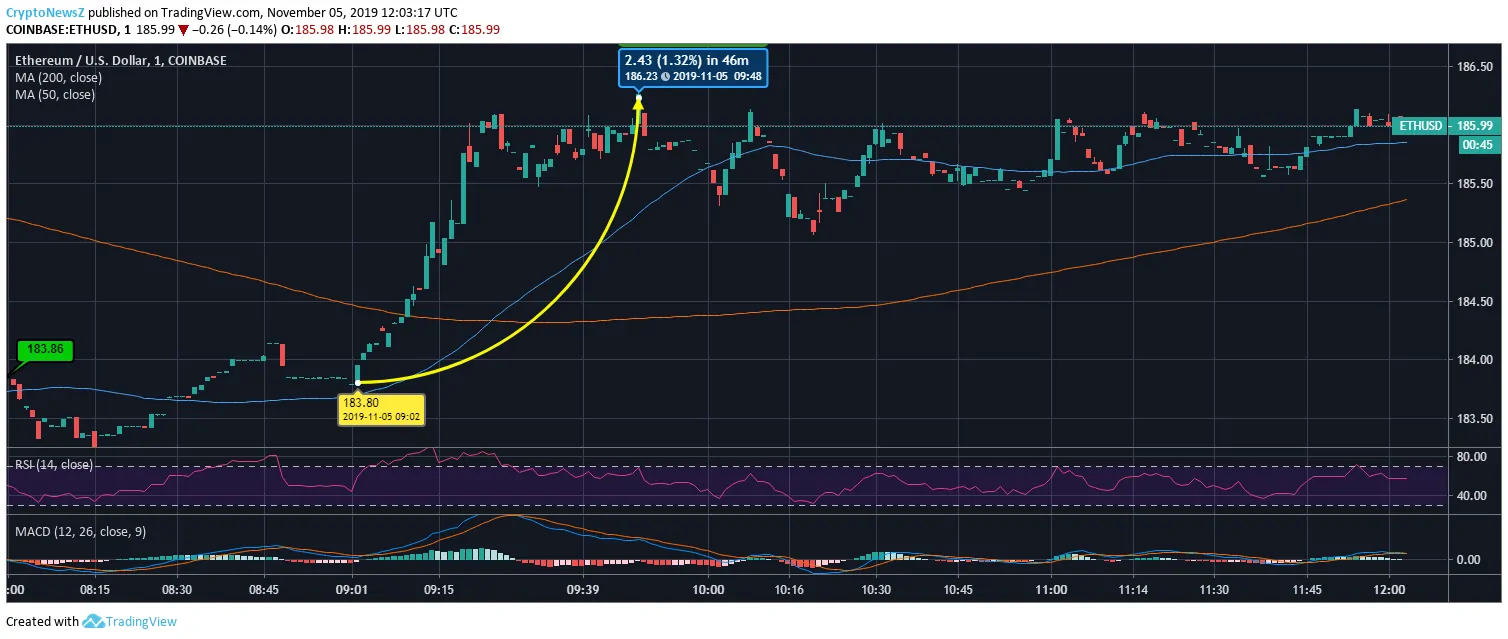The width and height of the screenshot is (1508, 639).
Task: Click the 08:45 time axis label
Action: point(264,591)
